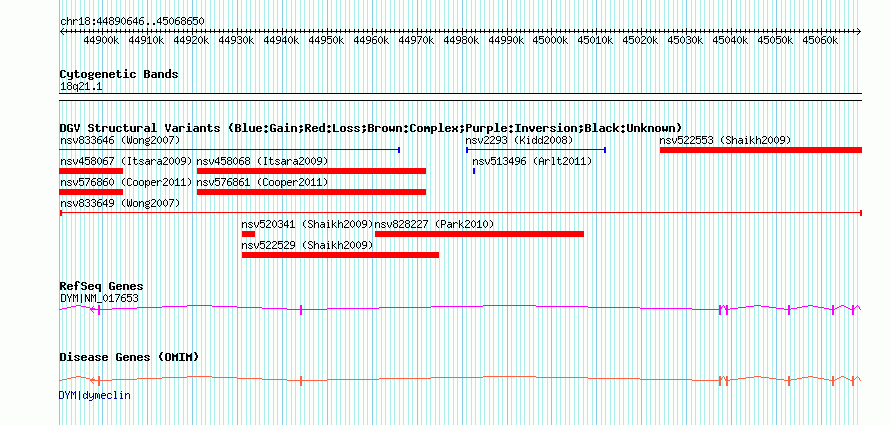890x425 pixels.
Task: Click the nsv833649 (Wong2007) thin red line
Action: point(461,213)
